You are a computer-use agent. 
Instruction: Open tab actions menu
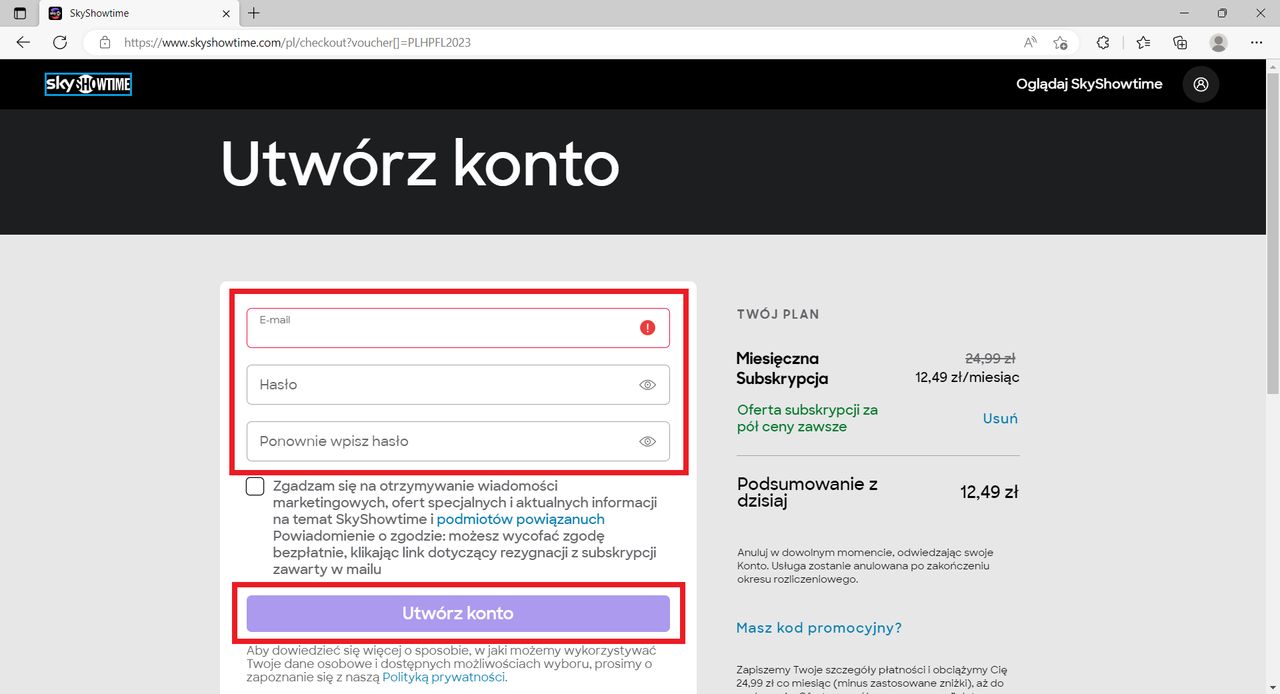coord(19,13)
